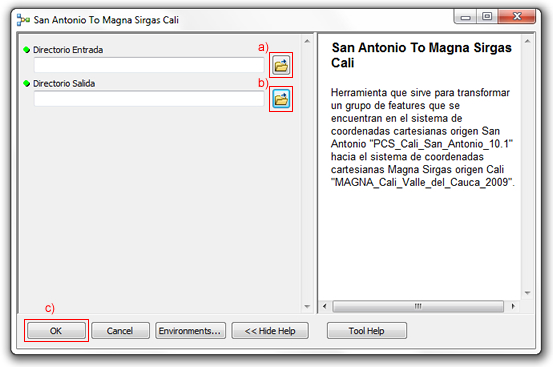Click the Directorio Salida label
Viewport: 553px width, 367px height.
click(64, 84)
